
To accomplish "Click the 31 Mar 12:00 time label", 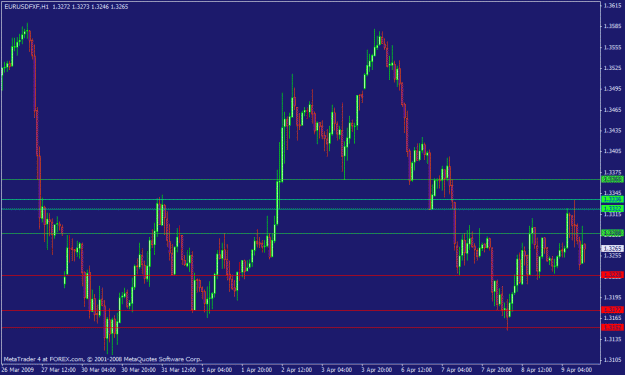I will 179,370.
